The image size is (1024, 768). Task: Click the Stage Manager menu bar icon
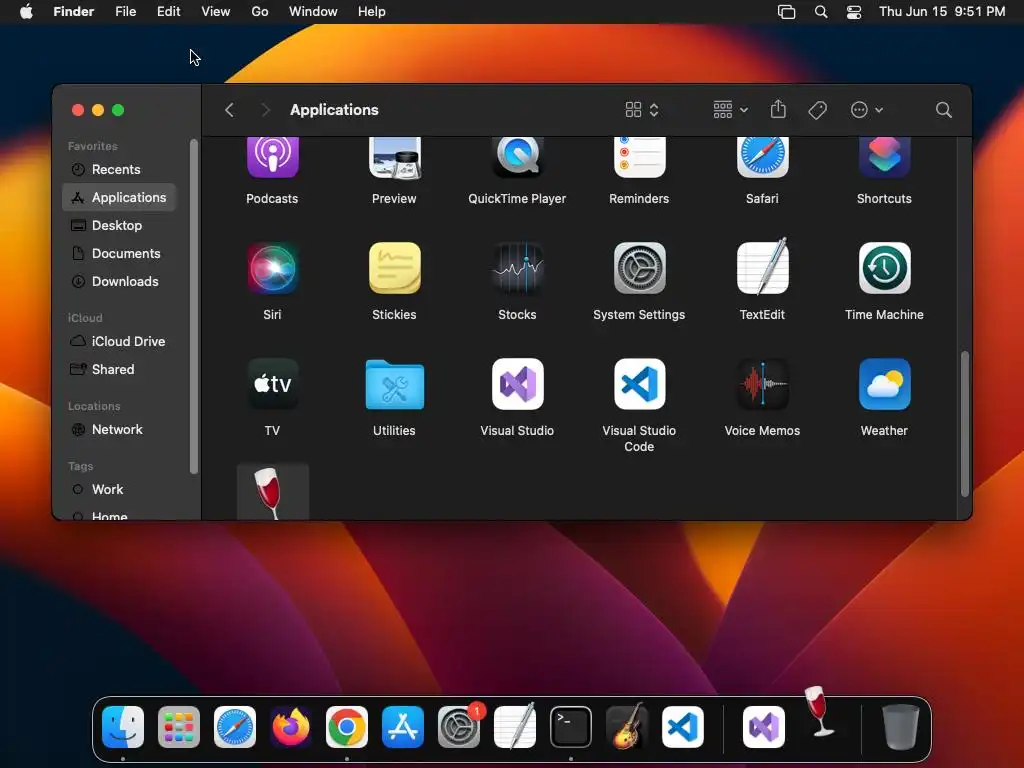(x=786, y=12)
